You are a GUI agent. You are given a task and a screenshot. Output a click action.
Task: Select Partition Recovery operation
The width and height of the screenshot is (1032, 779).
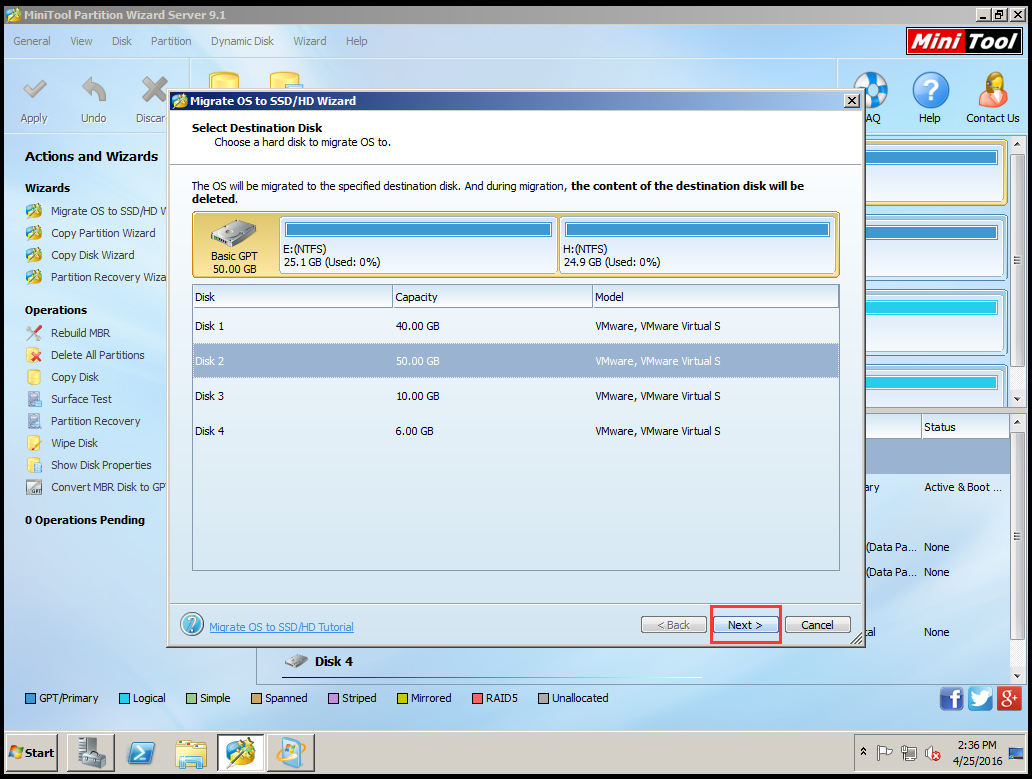pyautogui.click(x=84, y=421)
